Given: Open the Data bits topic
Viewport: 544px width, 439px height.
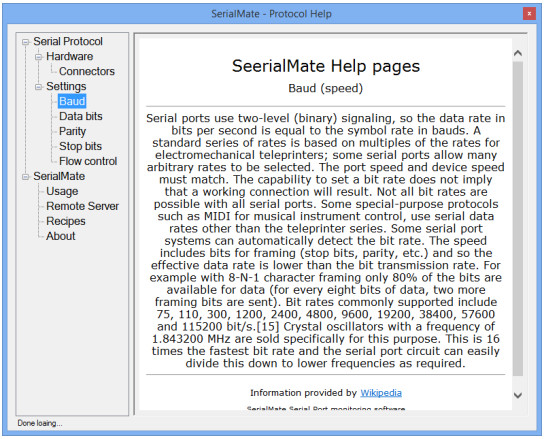Looking at the screenshot, I should coord(80,116).
